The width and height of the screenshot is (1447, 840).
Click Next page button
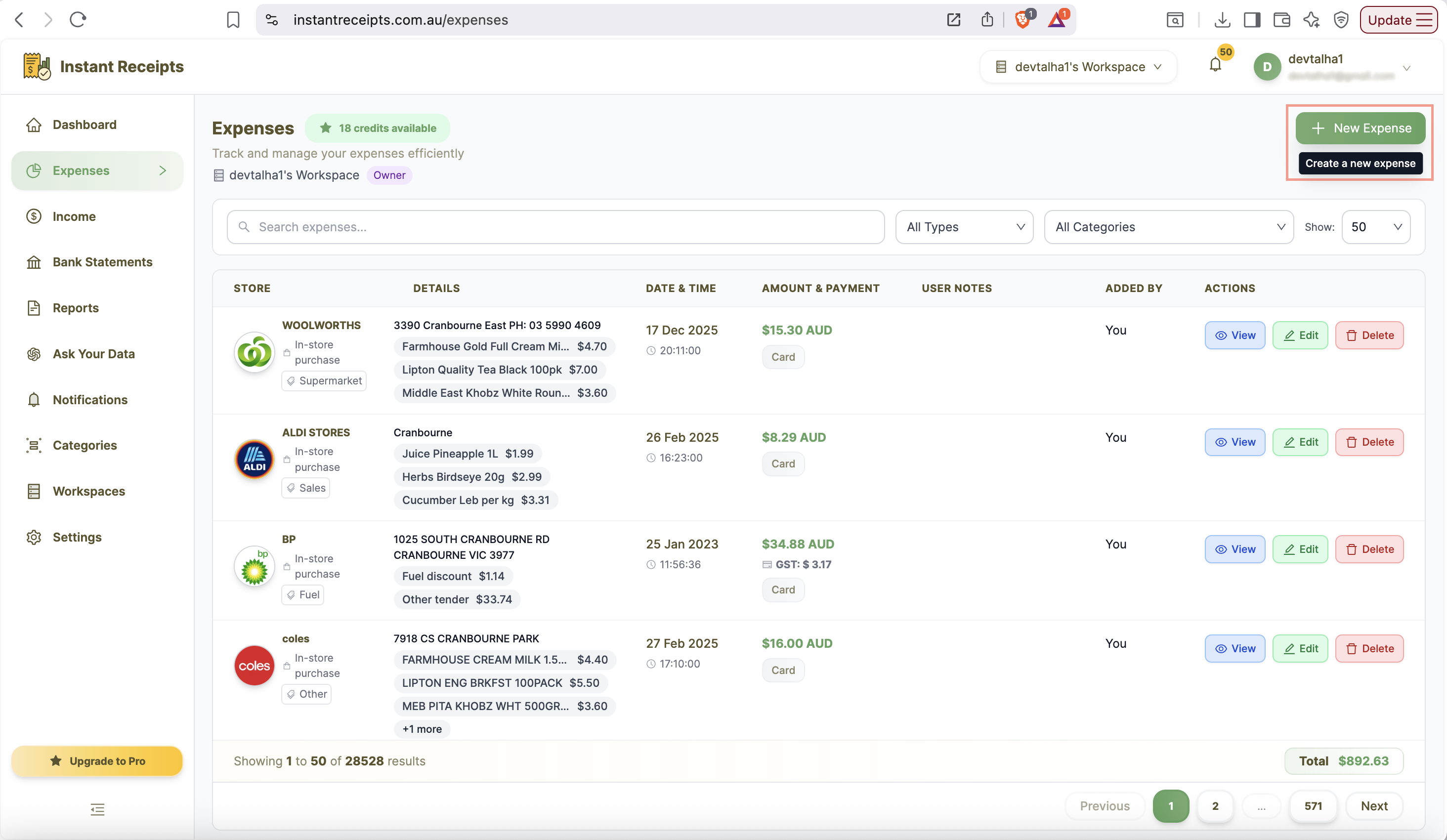[1374, 806]
